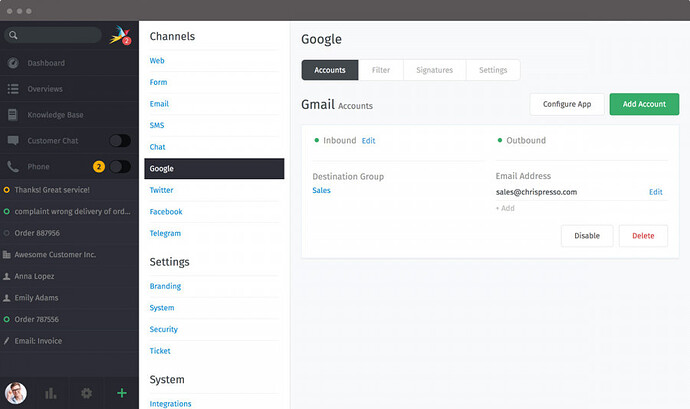Click the green plus icon to create new
The height and width of the screenshot is (409, 690).
pos(121,393)
